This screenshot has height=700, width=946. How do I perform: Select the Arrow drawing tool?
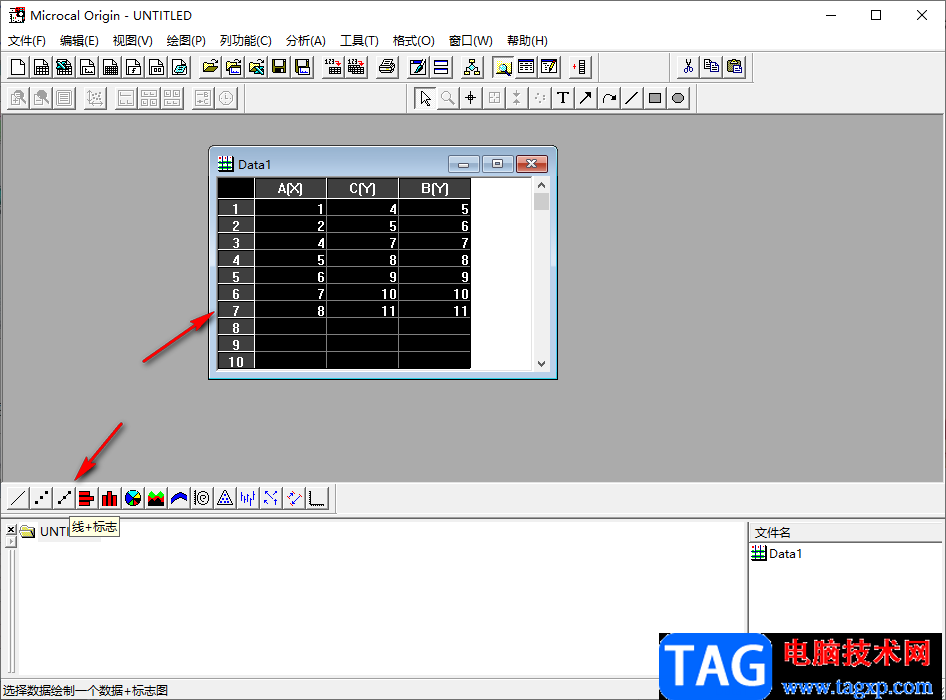[x=586, y=98]
